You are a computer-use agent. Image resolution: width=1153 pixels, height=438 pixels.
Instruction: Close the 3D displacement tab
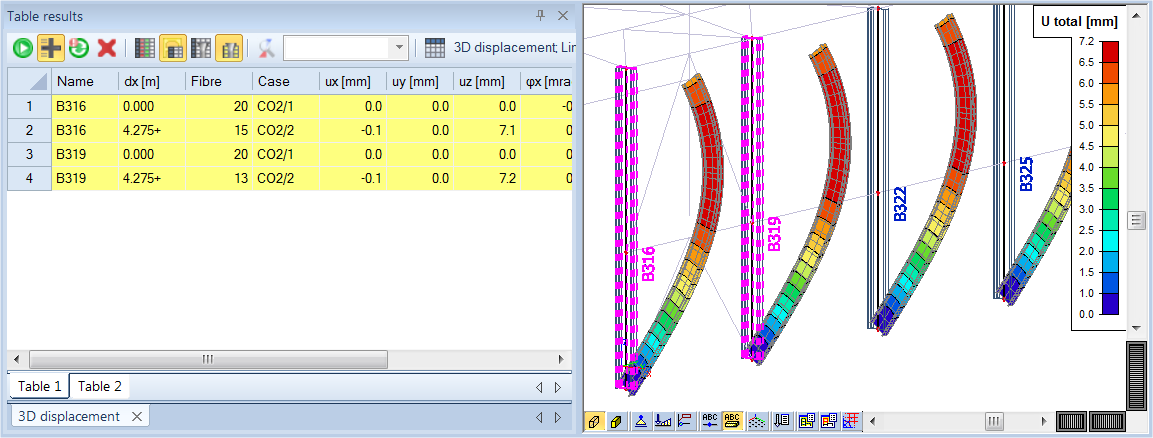(137, 417)
